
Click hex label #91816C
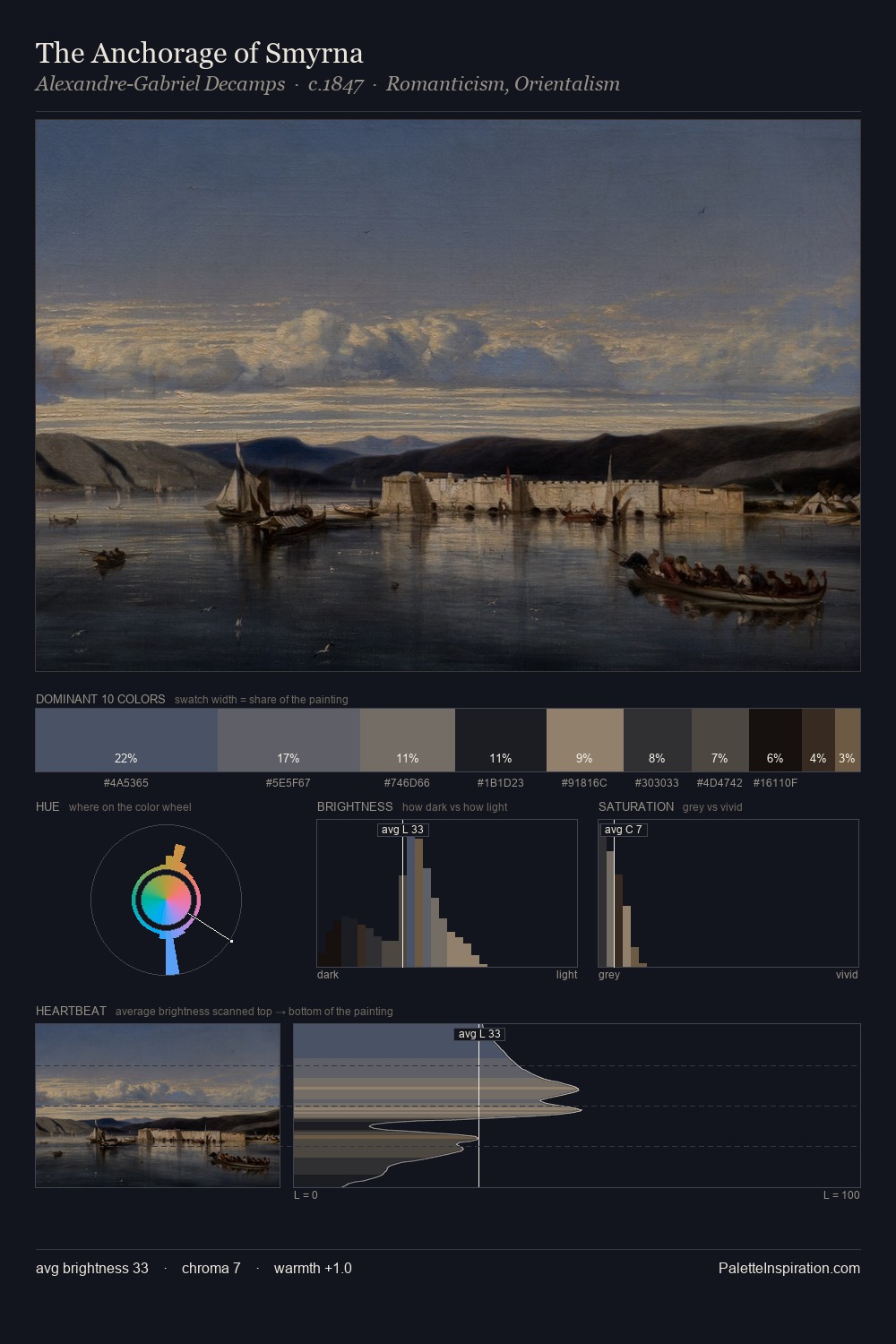[x=584, y=783]
